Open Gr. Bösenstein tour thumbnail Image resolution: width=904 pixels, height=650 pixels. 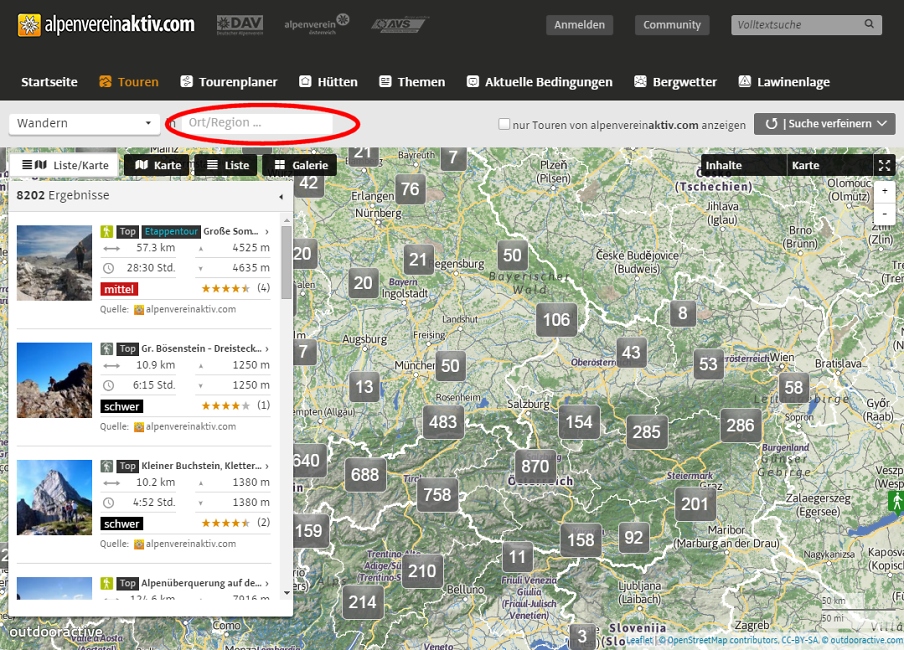(x=54, y=380)
